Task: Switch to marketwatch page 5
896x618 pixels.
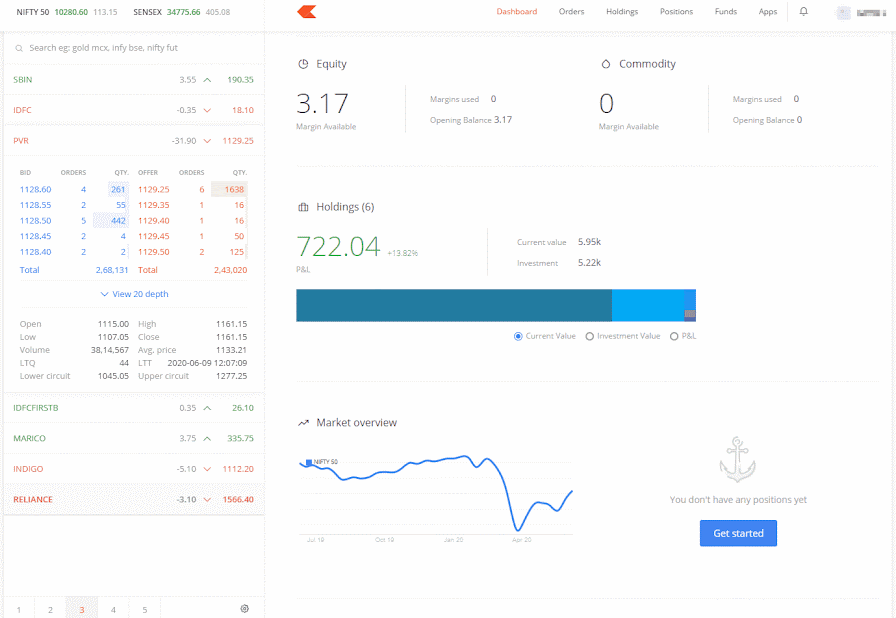Action: click(x=145, y=609)
